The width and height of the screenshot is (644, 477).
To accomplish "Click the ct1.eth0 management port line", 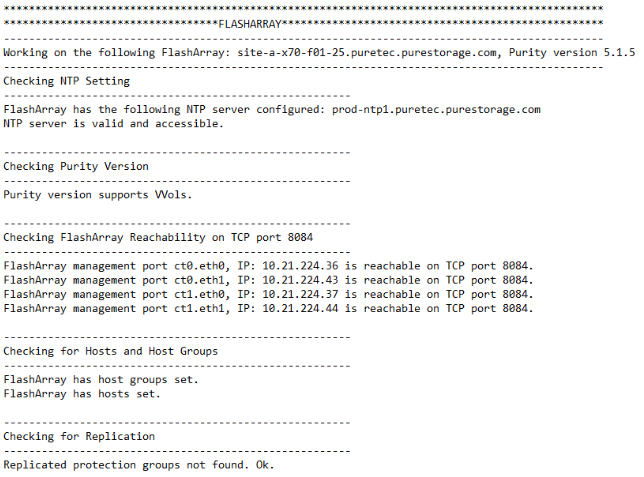I will click(x=268, y=294).
